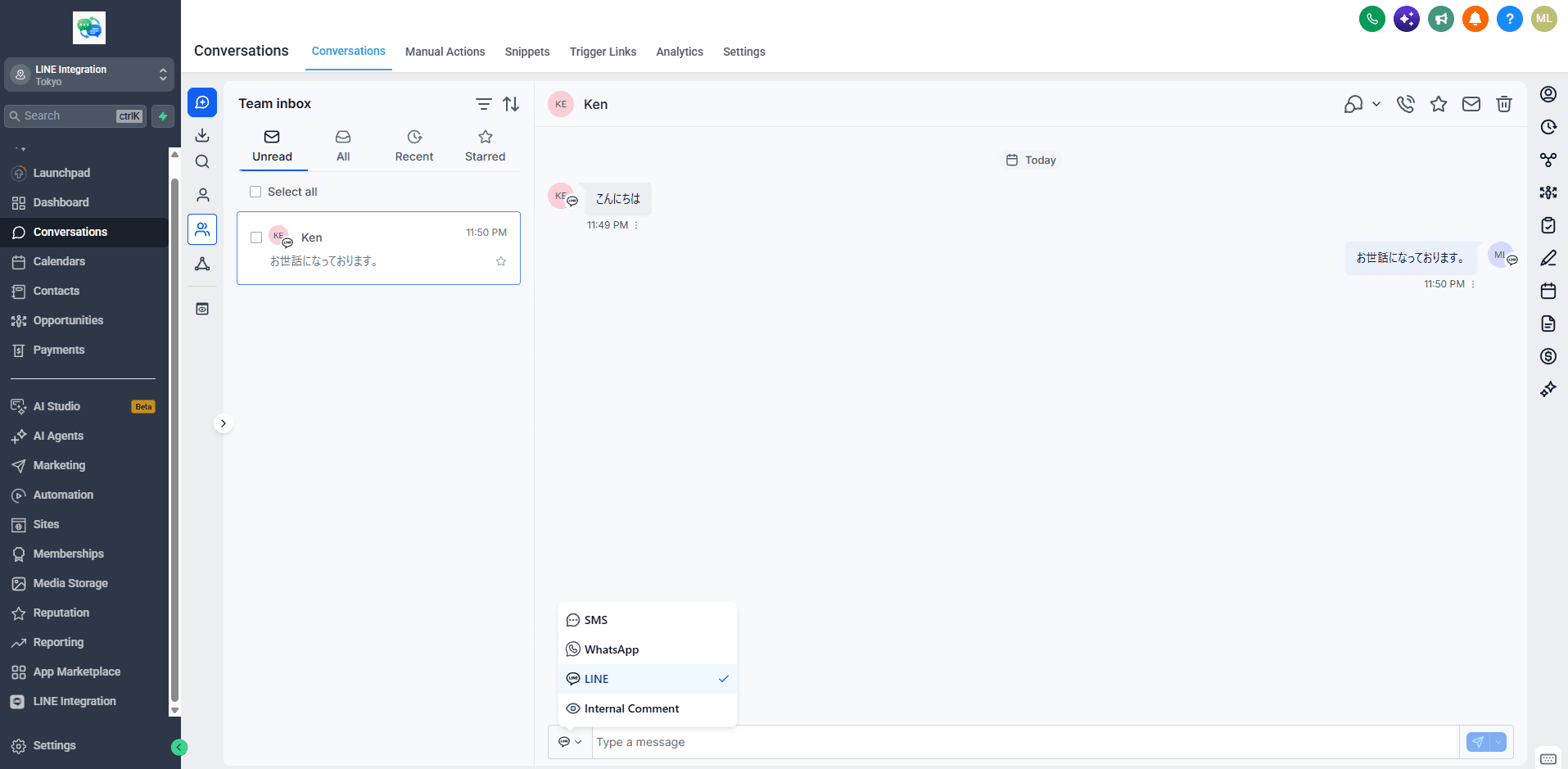Image resolution: width=1568 pixels, height=769 pixels.
Task: Open contact details panel icon
Action: (1548, 94)
